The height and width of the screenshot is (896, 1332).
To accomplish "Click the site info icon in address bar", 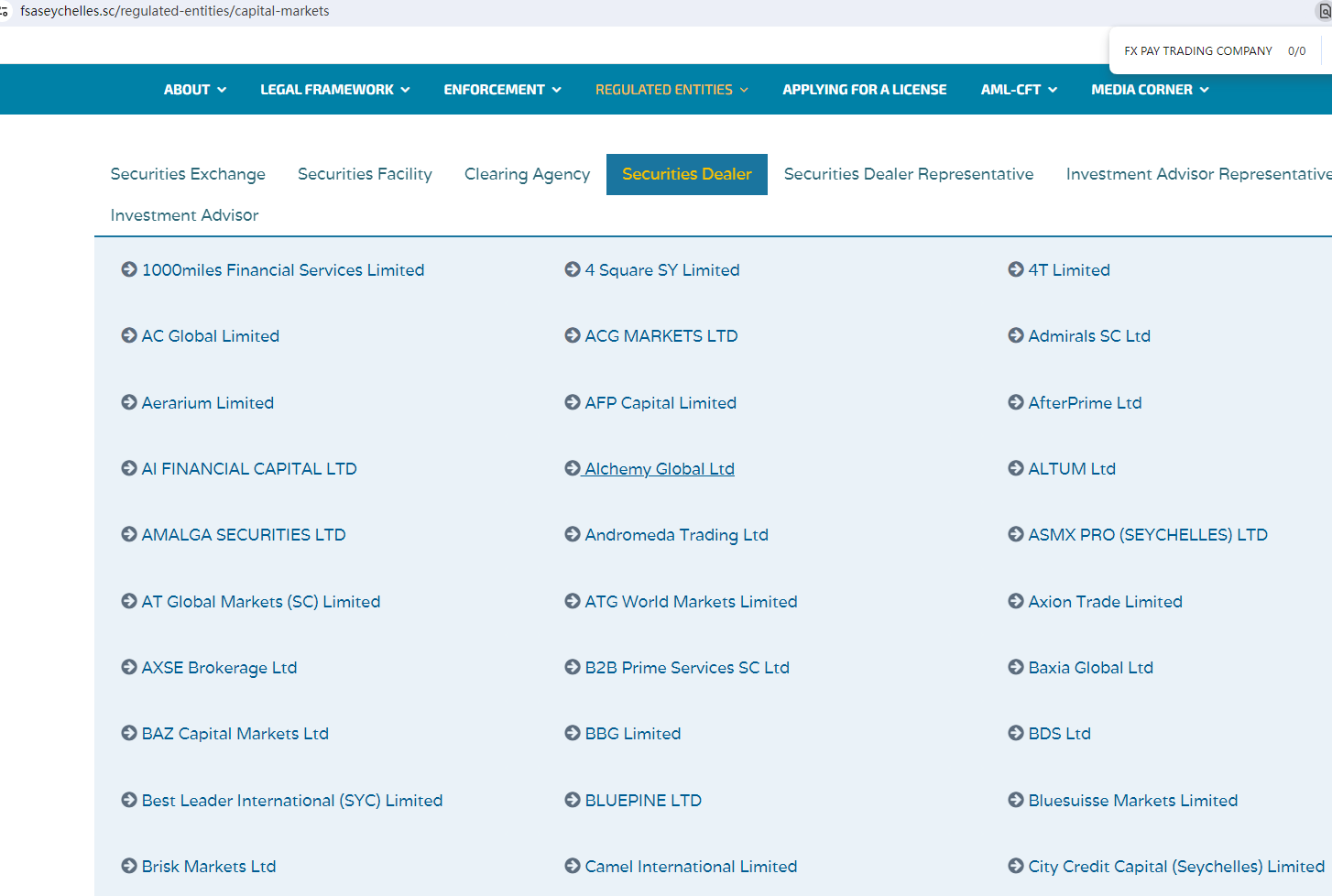I will [x=5, y=11].
